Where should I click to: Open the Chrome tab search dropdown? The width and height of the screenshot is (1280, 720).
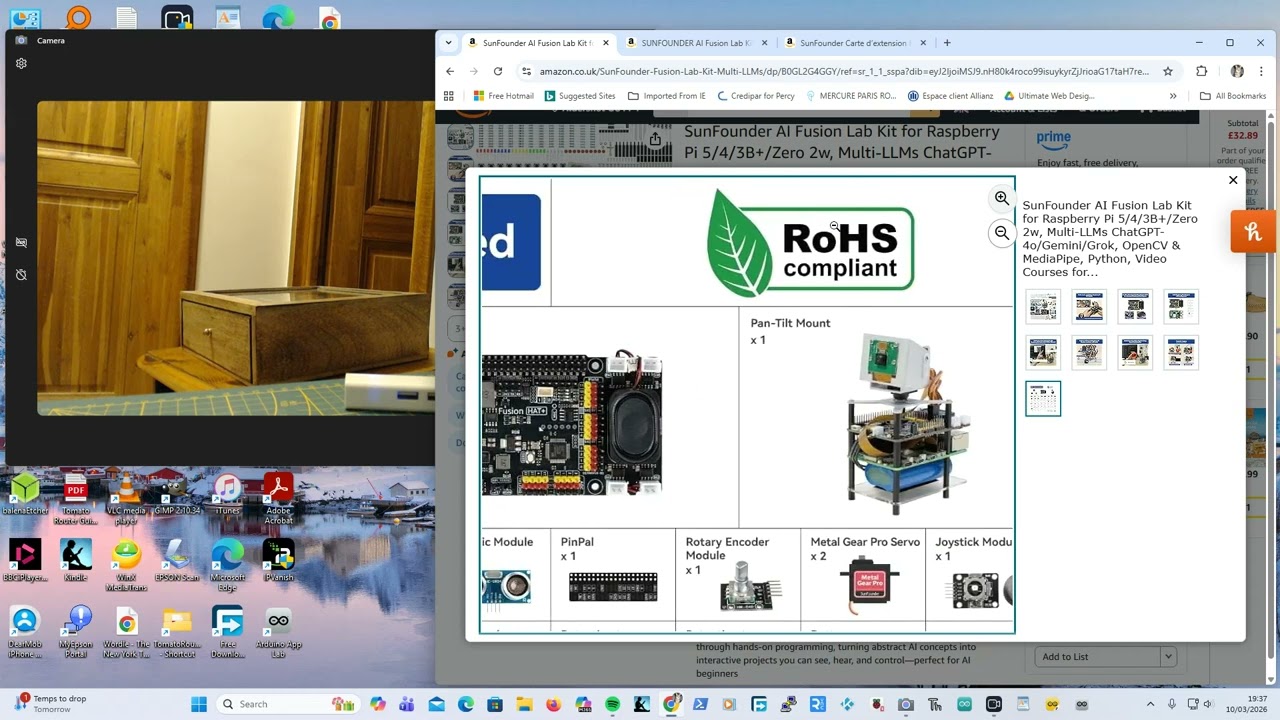448,43
